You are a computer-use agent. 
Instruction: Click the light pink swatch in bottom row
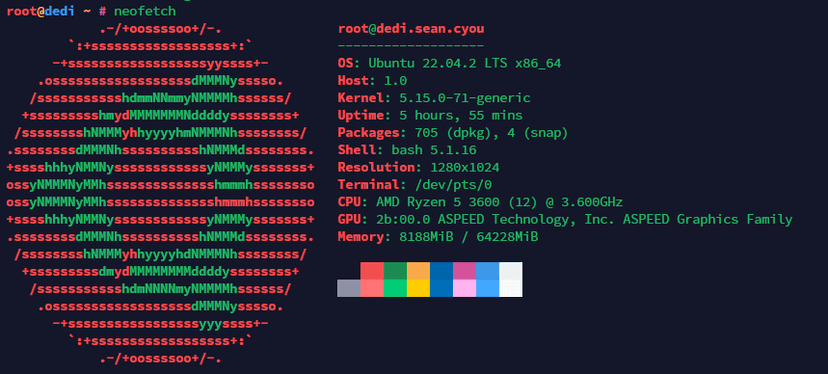[x=465, y=288]
